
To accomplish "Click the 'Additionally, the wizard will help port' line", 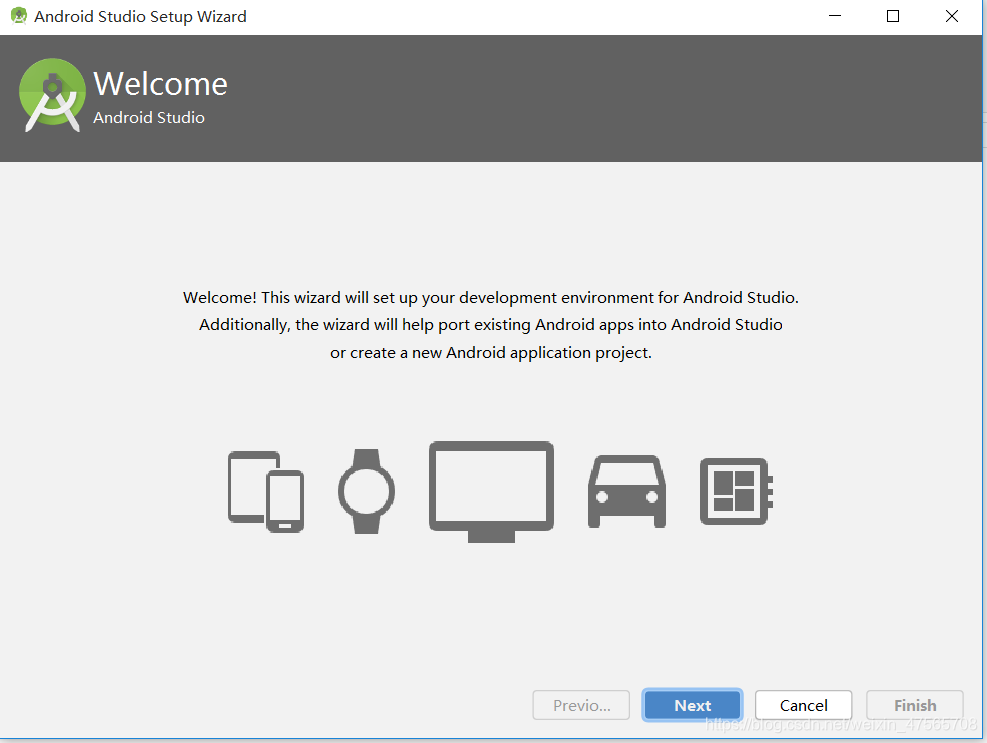I will 491,325.
